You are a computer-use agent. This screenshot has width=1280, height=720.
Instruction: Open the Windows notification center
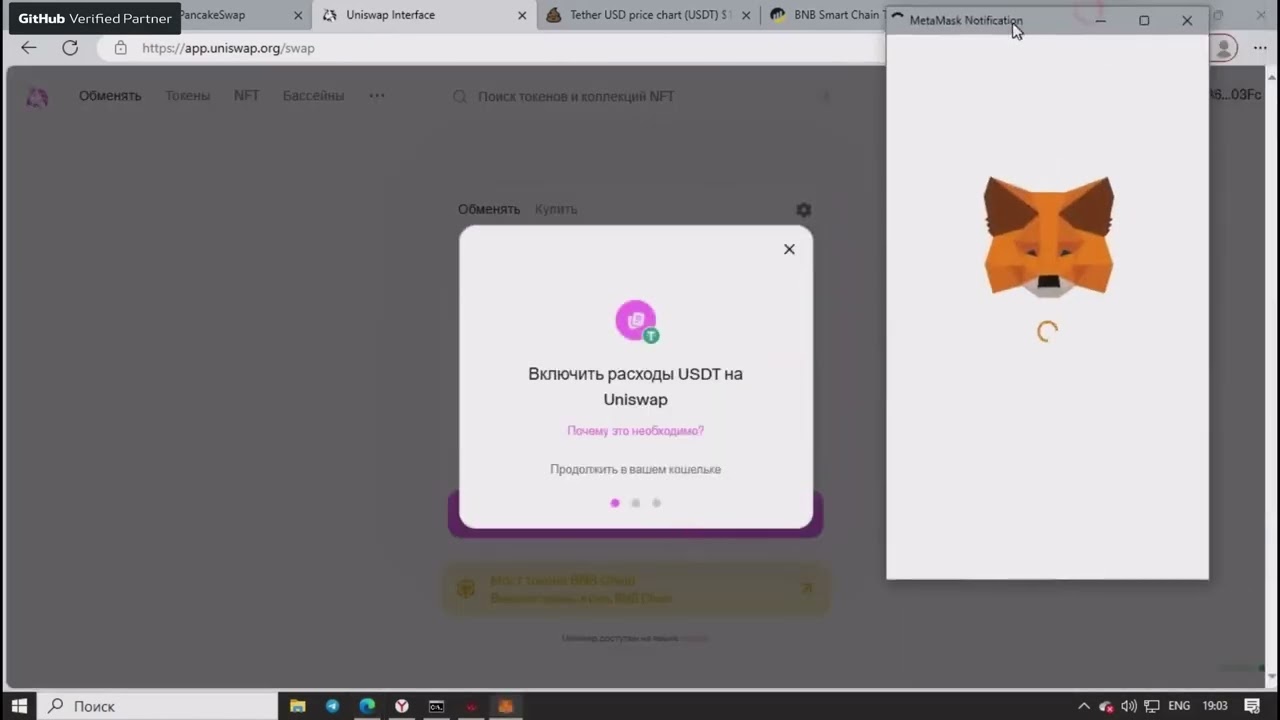[x=1252, y=706]
